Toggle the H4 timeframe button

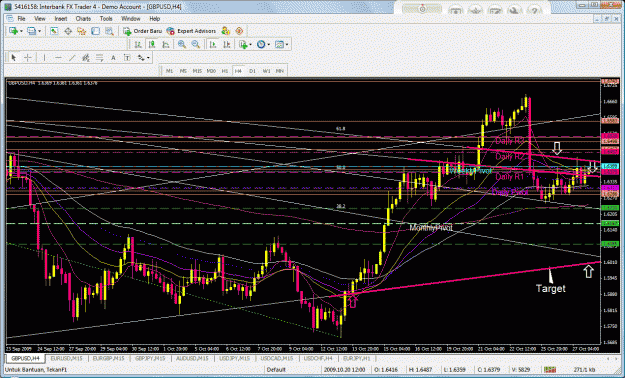tap(238, 71)
